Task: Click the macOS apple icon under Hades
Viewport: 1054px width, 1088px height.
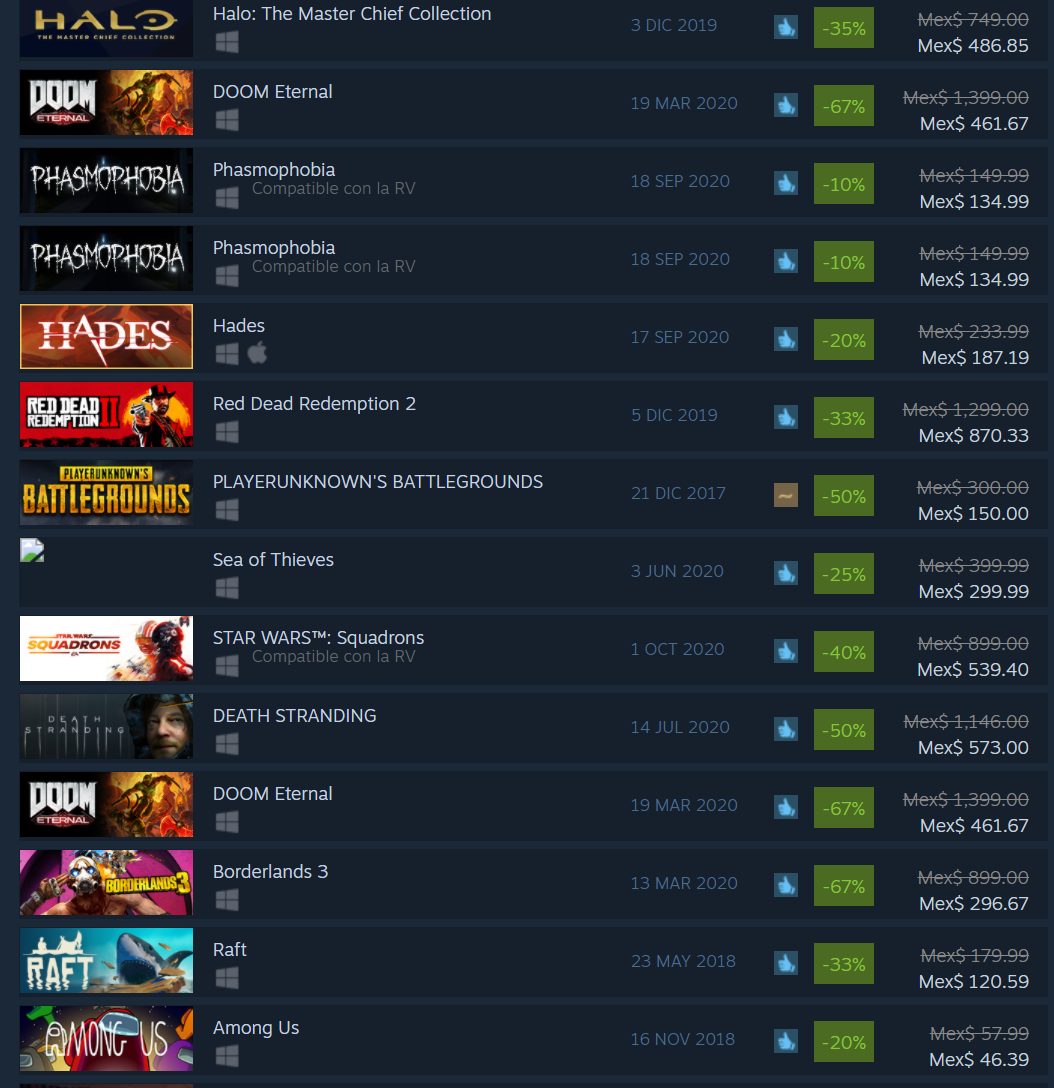Action: pos(257,353)
